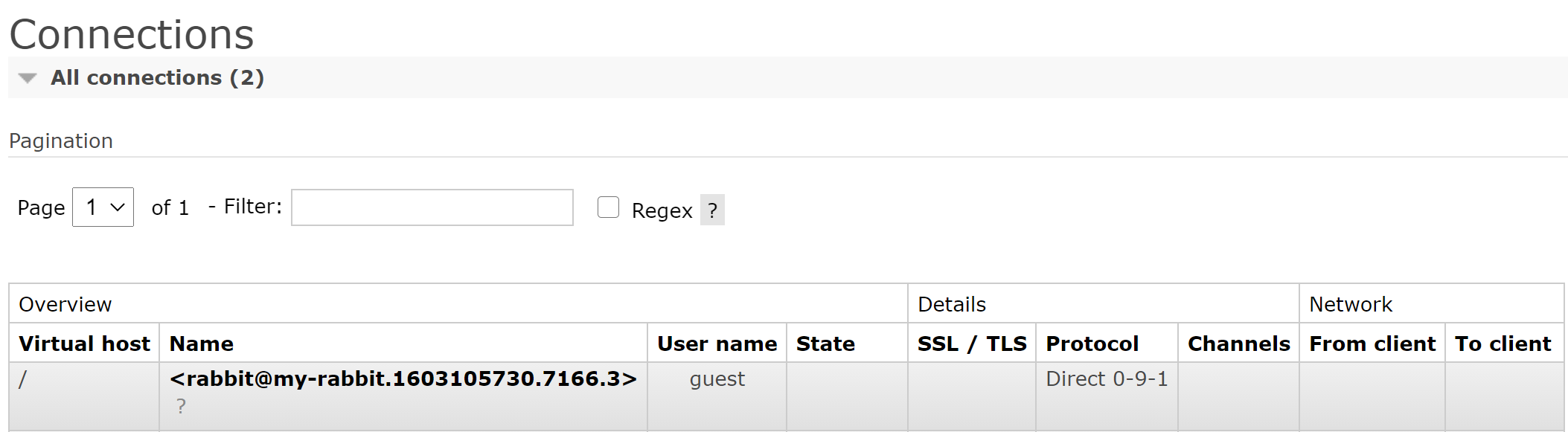
Task: Sort connections by Name column
Action: [199, 344]
